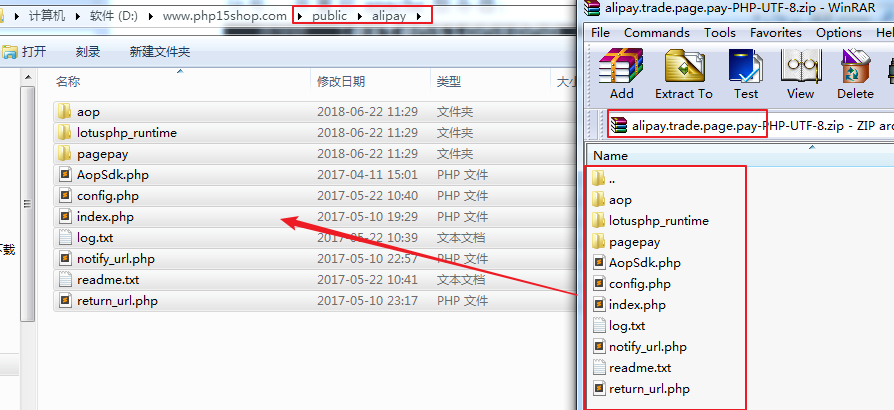Screen dimensions: 894x410
Task: Click the 刻录 button in Explorer toolbar
Action: [x=88, y=51]
